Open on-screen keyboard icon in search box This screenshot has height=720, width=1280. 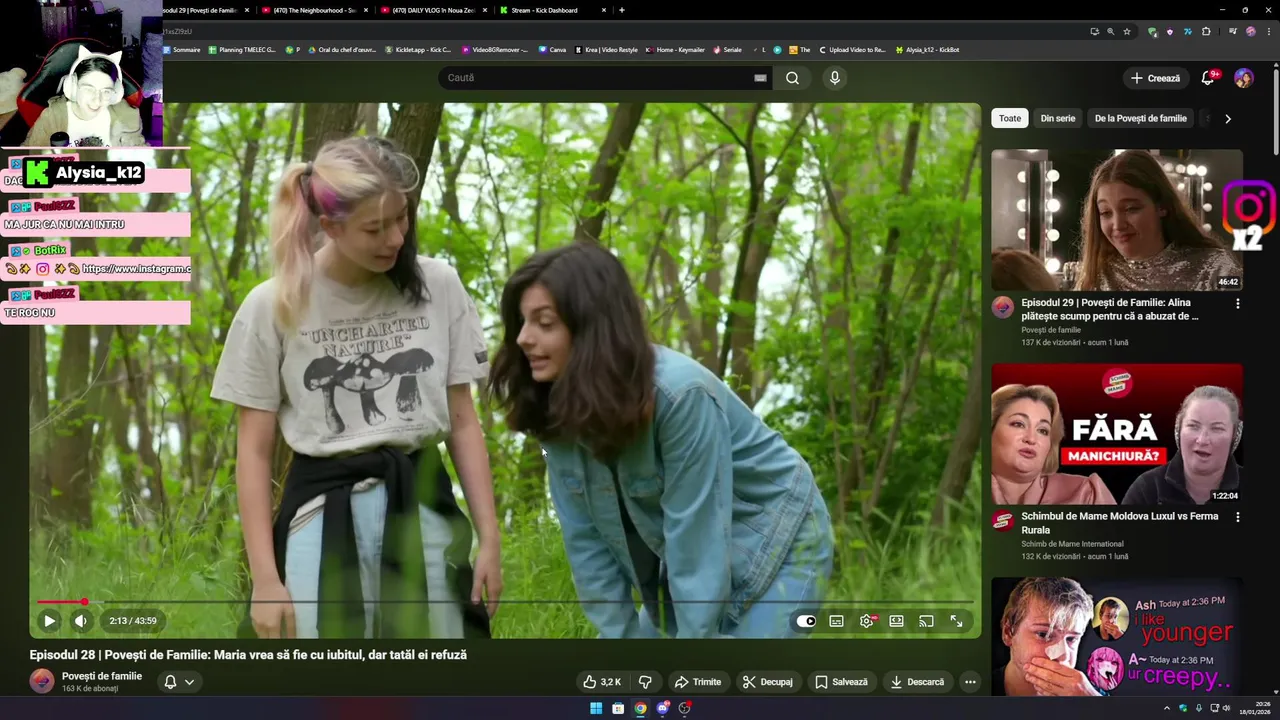(x=760, y=78)
